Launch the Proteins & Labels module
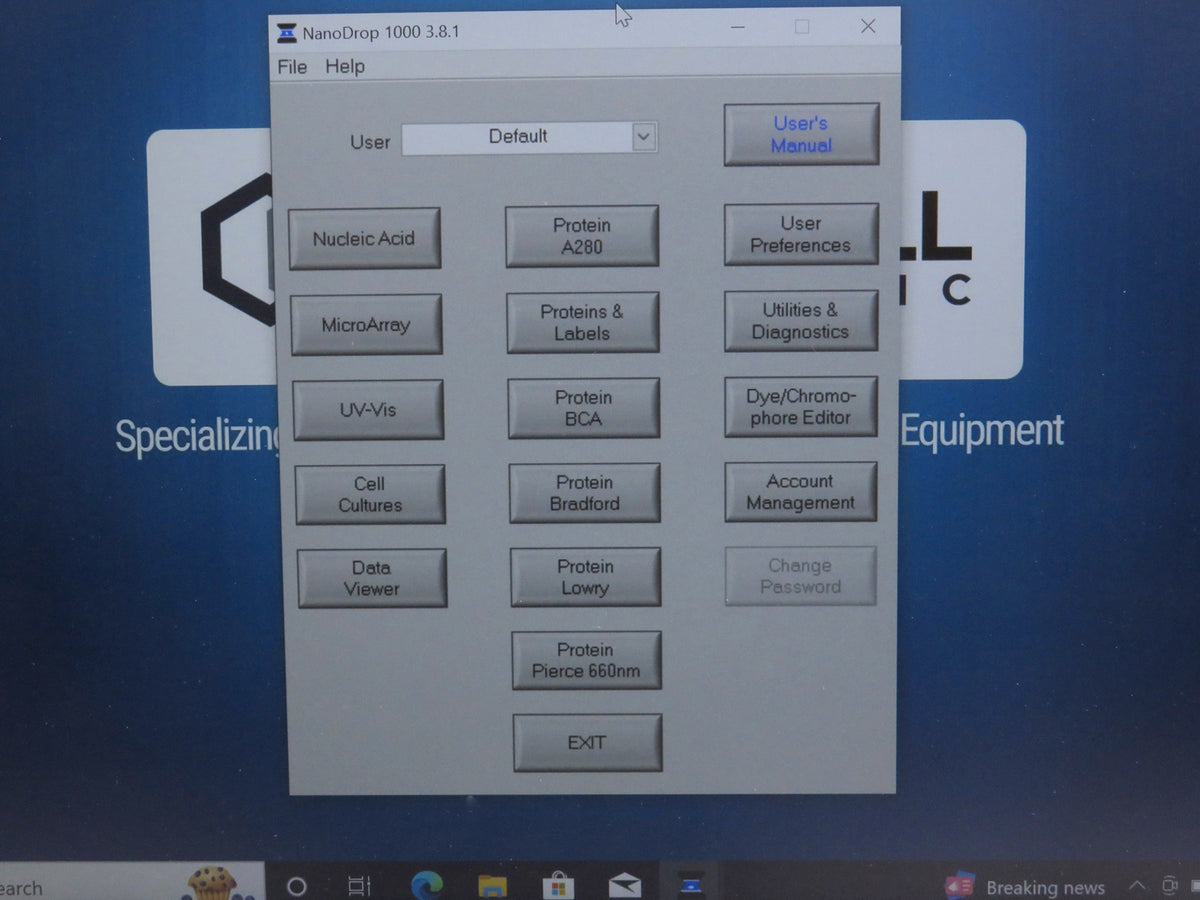The image size is (1200, 900). click(583, 323)
